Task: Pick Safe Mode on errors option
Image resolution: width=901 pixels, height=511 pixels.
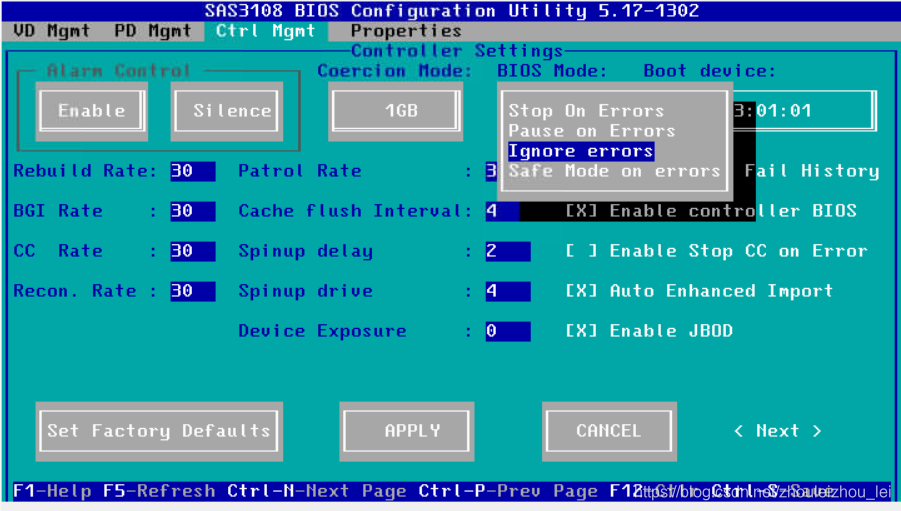Action: click(614, 171)
